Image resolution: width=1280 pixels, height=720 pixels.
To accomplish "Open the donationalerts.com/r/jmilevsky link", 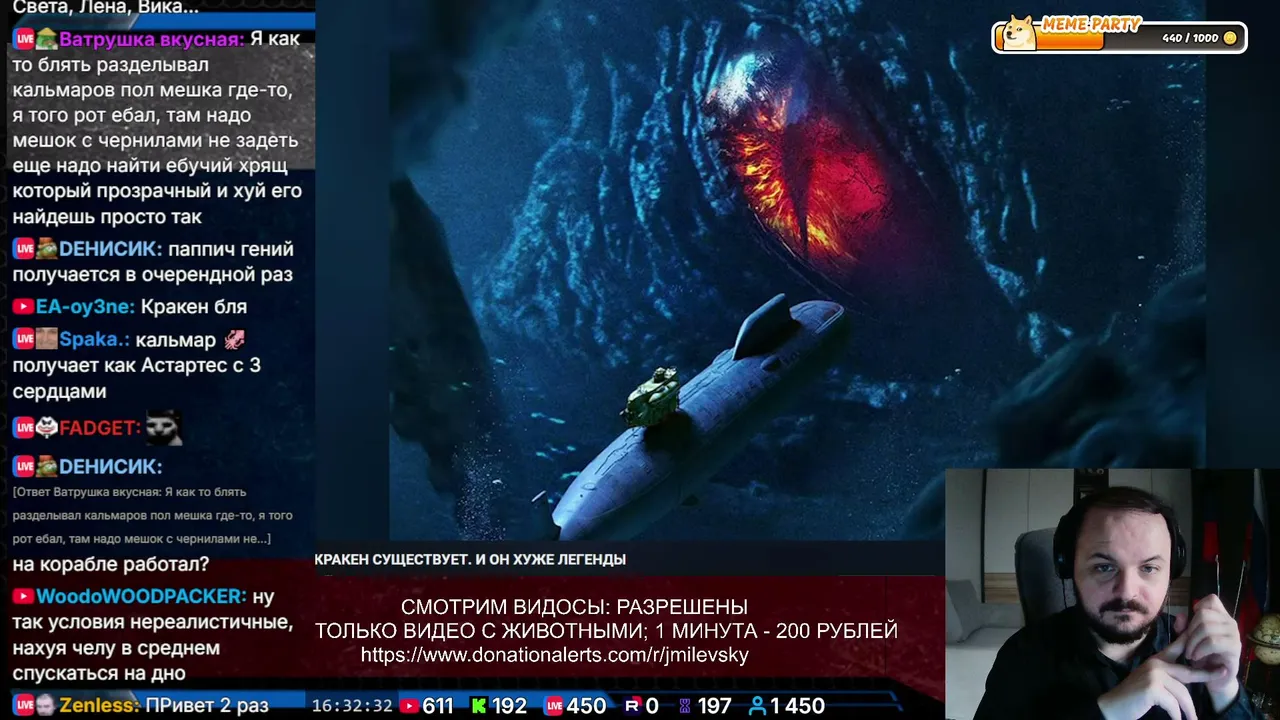I will pyautogui.click(x=554, y=656).
